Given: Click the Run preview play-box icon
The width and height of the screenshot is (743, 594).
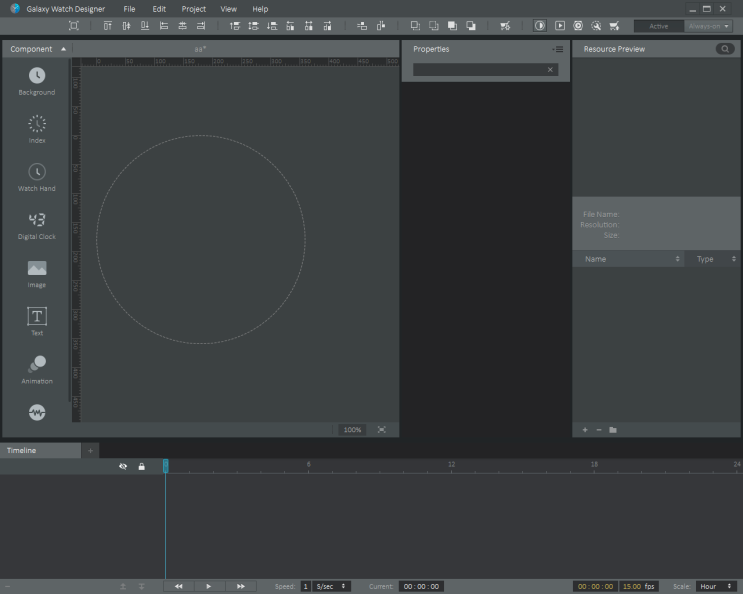Looking at the screenshot, I should [560, 26].
